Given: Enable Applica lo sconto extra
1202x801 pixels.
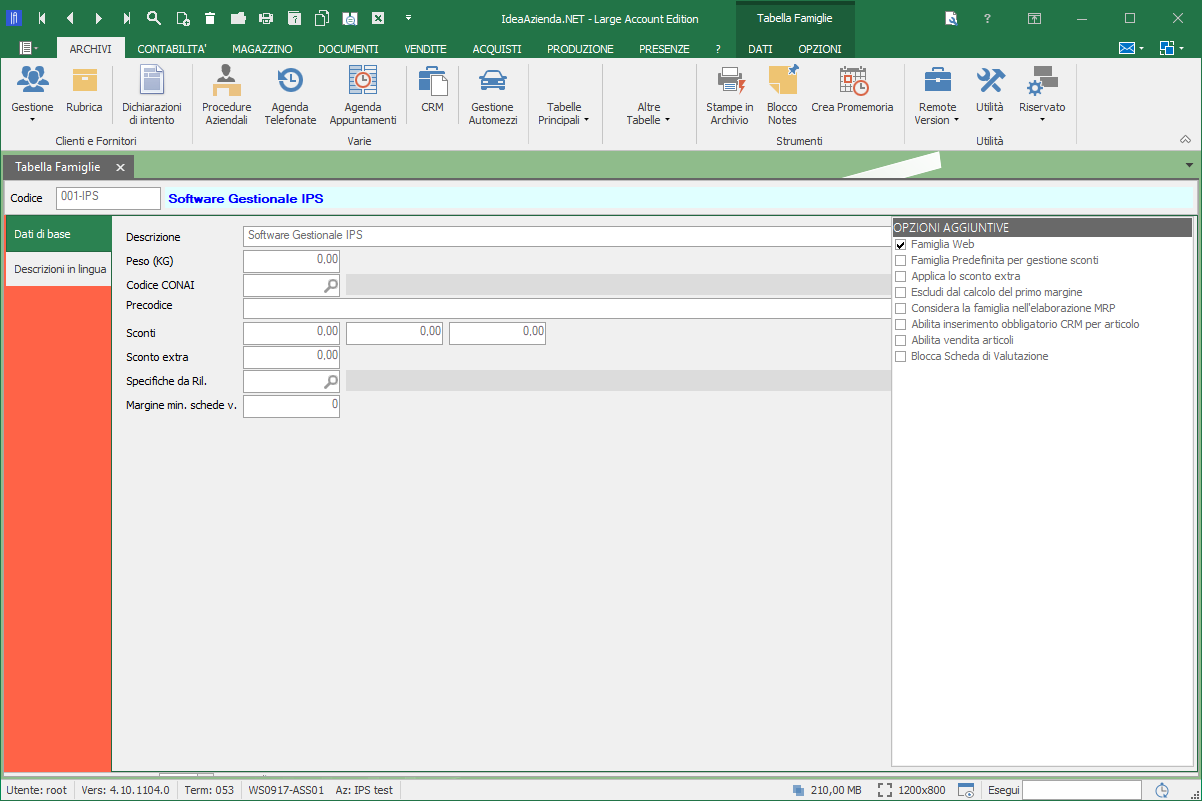Looking at the screenshot, I should pos(901,276).
